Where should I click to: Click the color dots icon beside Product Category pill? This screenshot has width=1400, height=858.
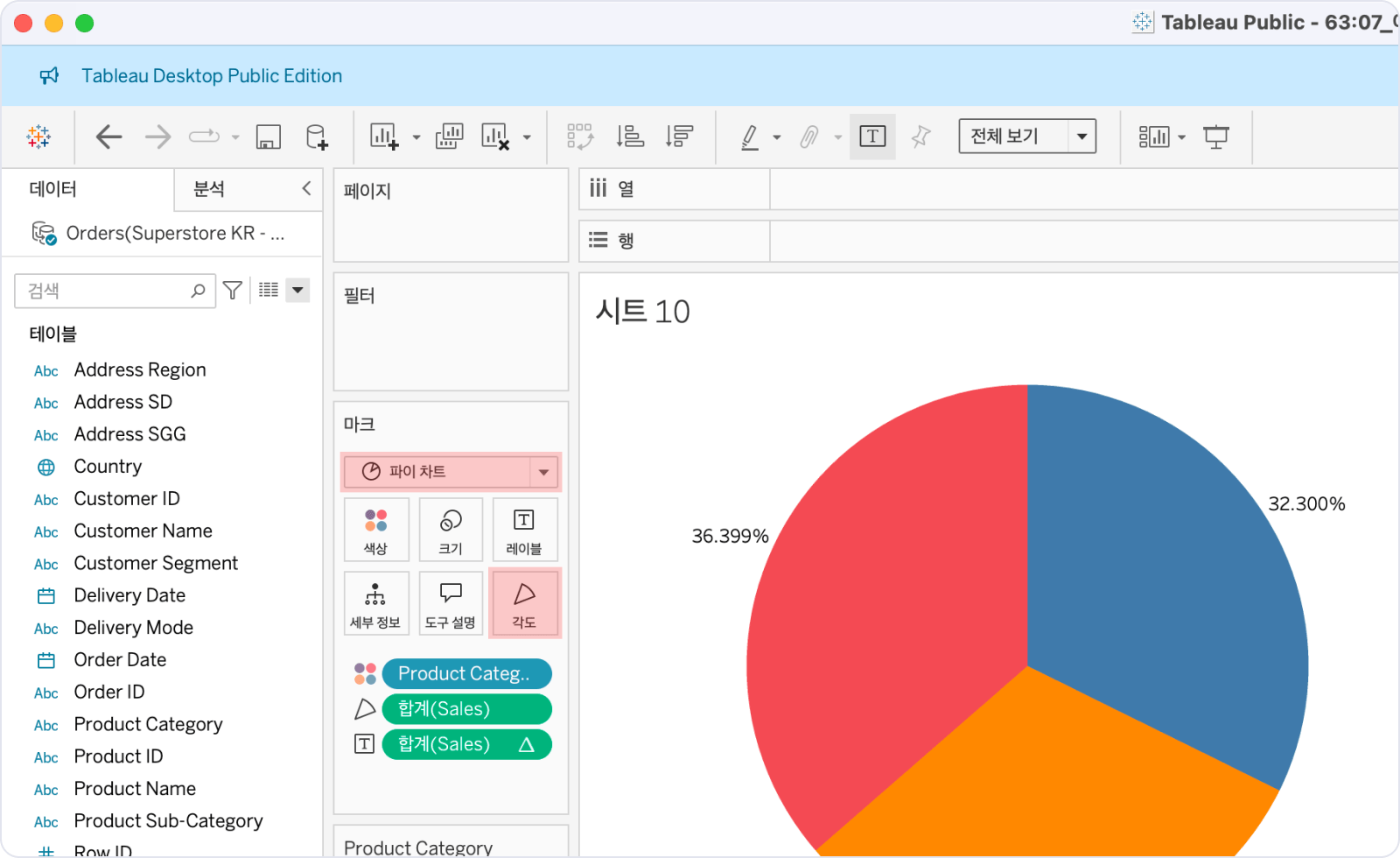[365, 674]
